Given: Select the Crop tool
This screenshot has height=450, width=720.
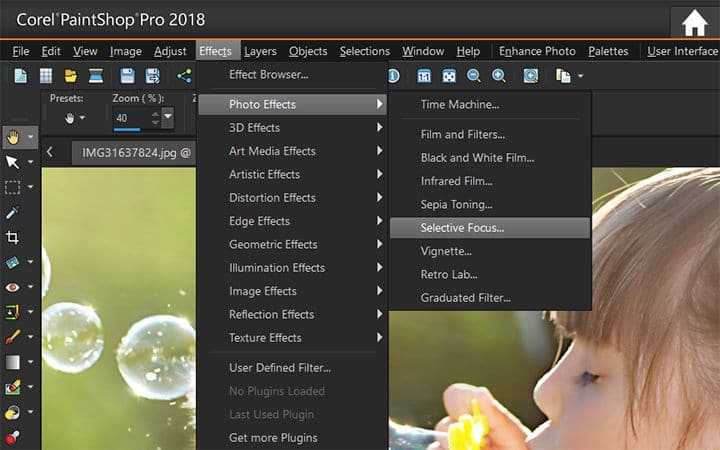Looking at the screenshot, I should point(12,237).
